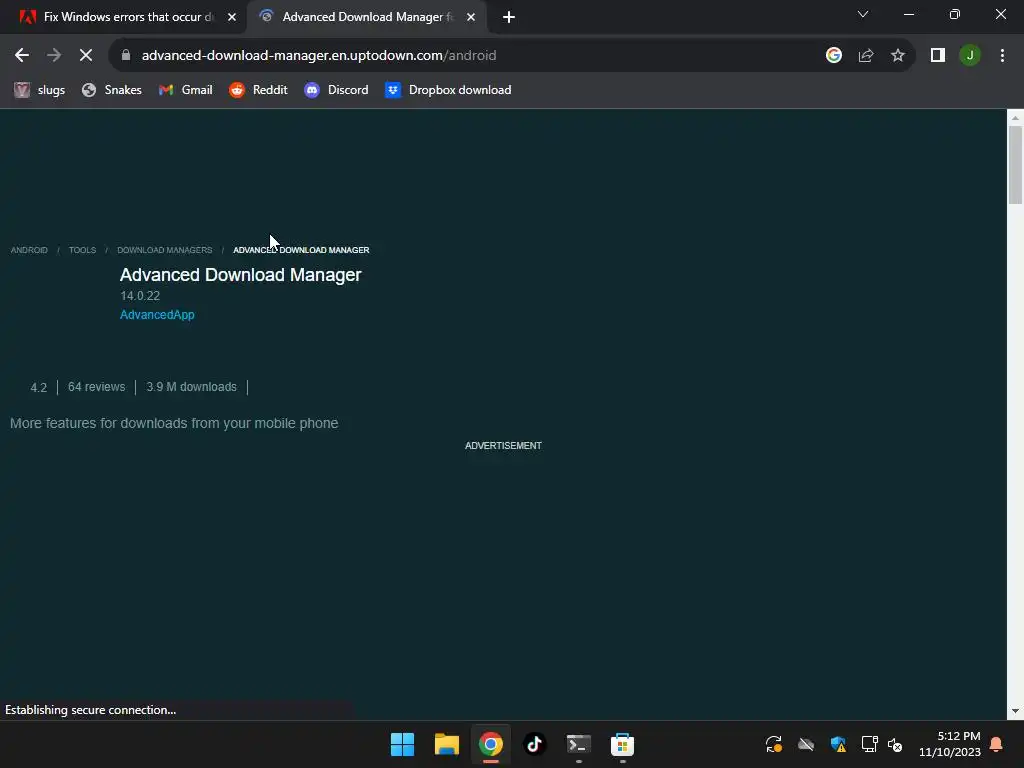Screen dimensions: 1024x768
Task: Click the 4.2 rating value
Action: coord(39,387)
